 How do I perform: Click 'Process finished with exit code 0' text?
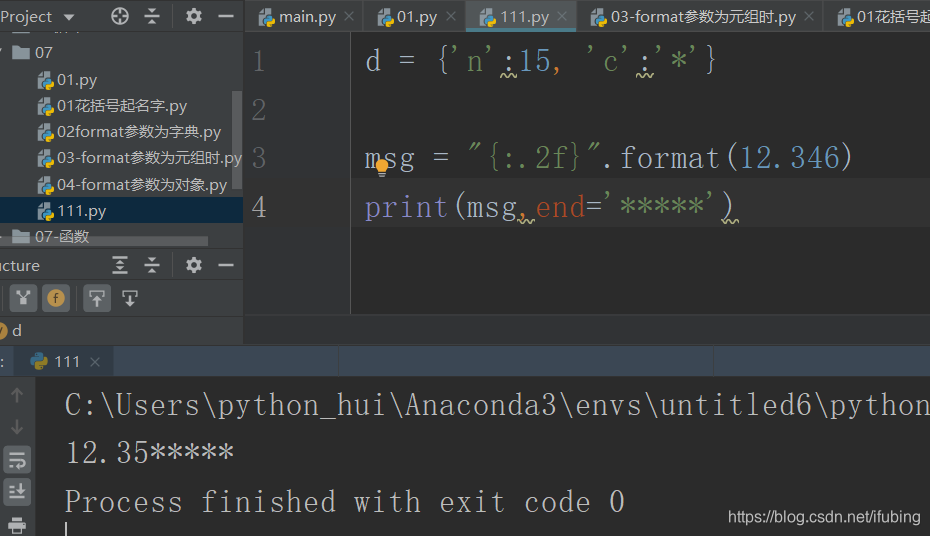345,502
